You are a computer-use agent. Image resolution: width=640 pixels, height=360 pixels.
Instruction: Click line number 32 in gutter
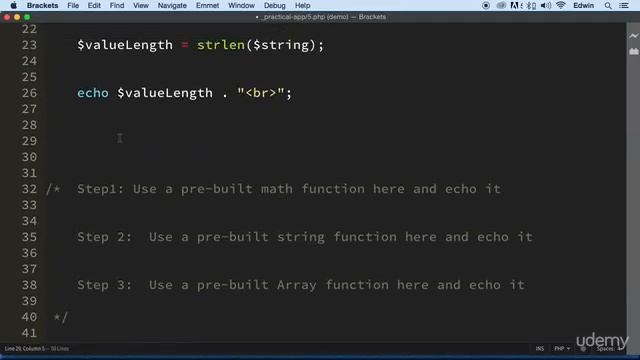coord(29,189)
